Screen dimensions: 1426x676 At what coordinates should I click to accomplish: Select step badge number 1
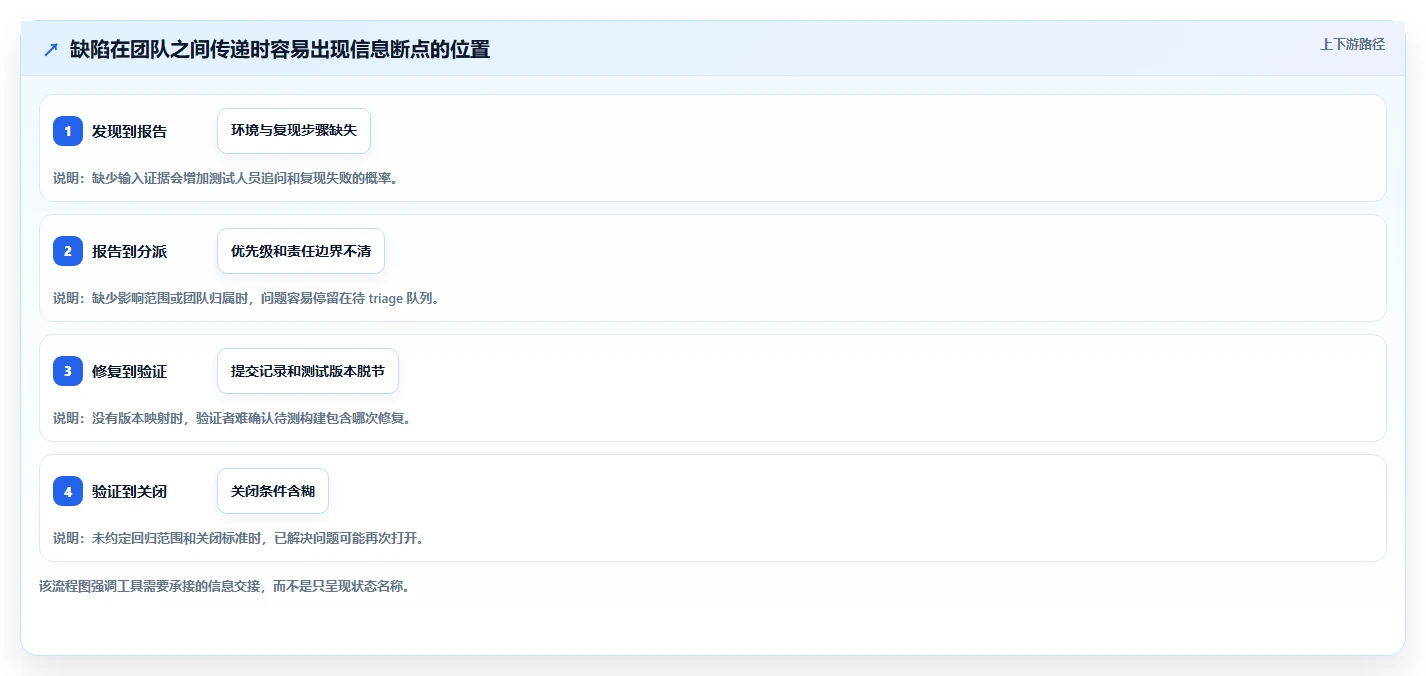(68, 131)
